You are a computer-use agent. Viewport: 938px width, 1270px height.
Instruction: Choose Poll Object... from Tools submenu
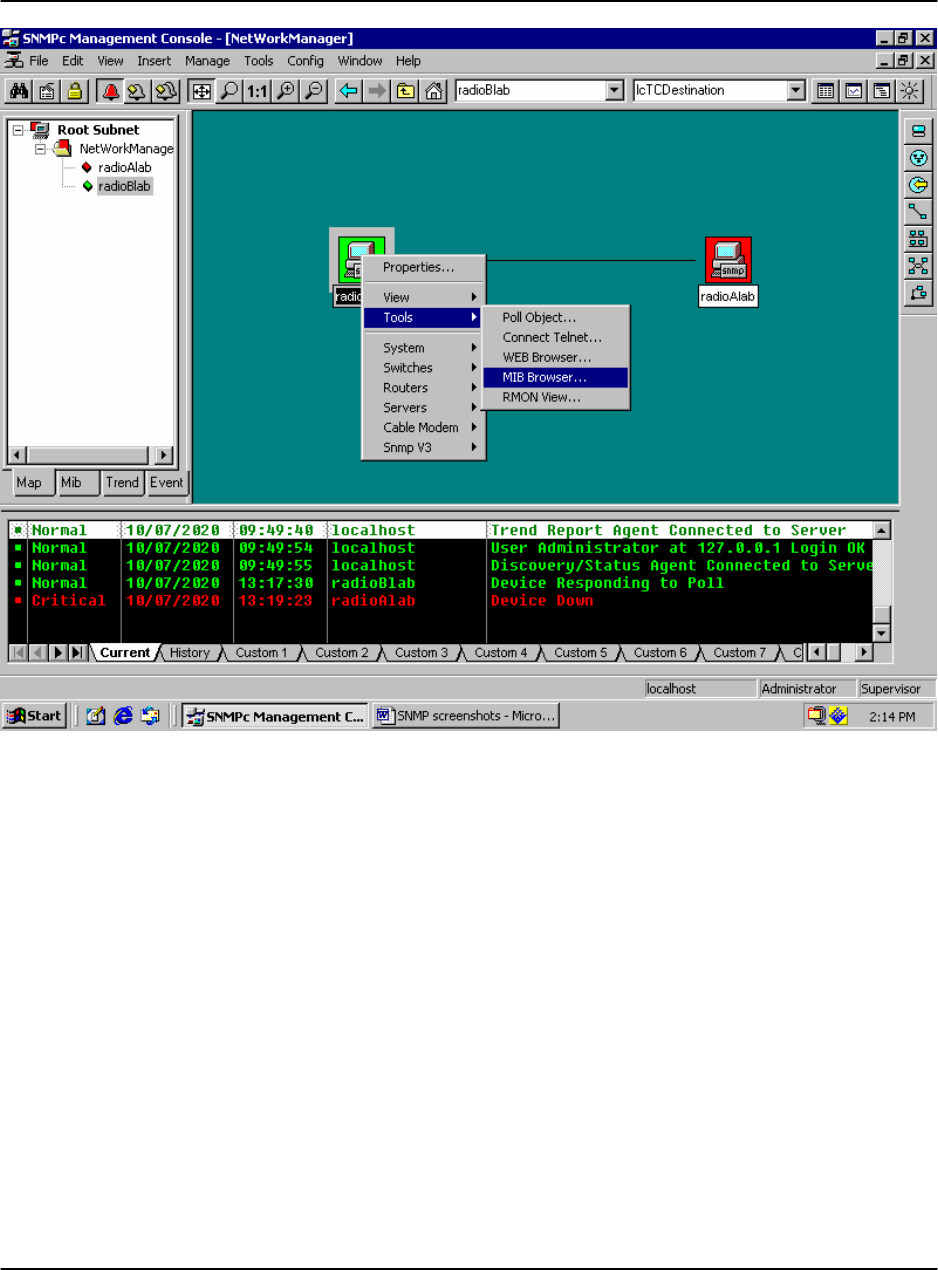click(555, 317)
